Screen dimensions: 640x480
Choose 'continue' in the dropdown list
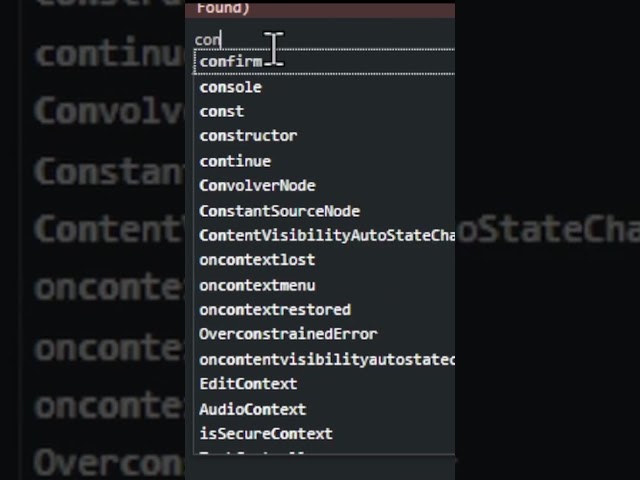235,161
